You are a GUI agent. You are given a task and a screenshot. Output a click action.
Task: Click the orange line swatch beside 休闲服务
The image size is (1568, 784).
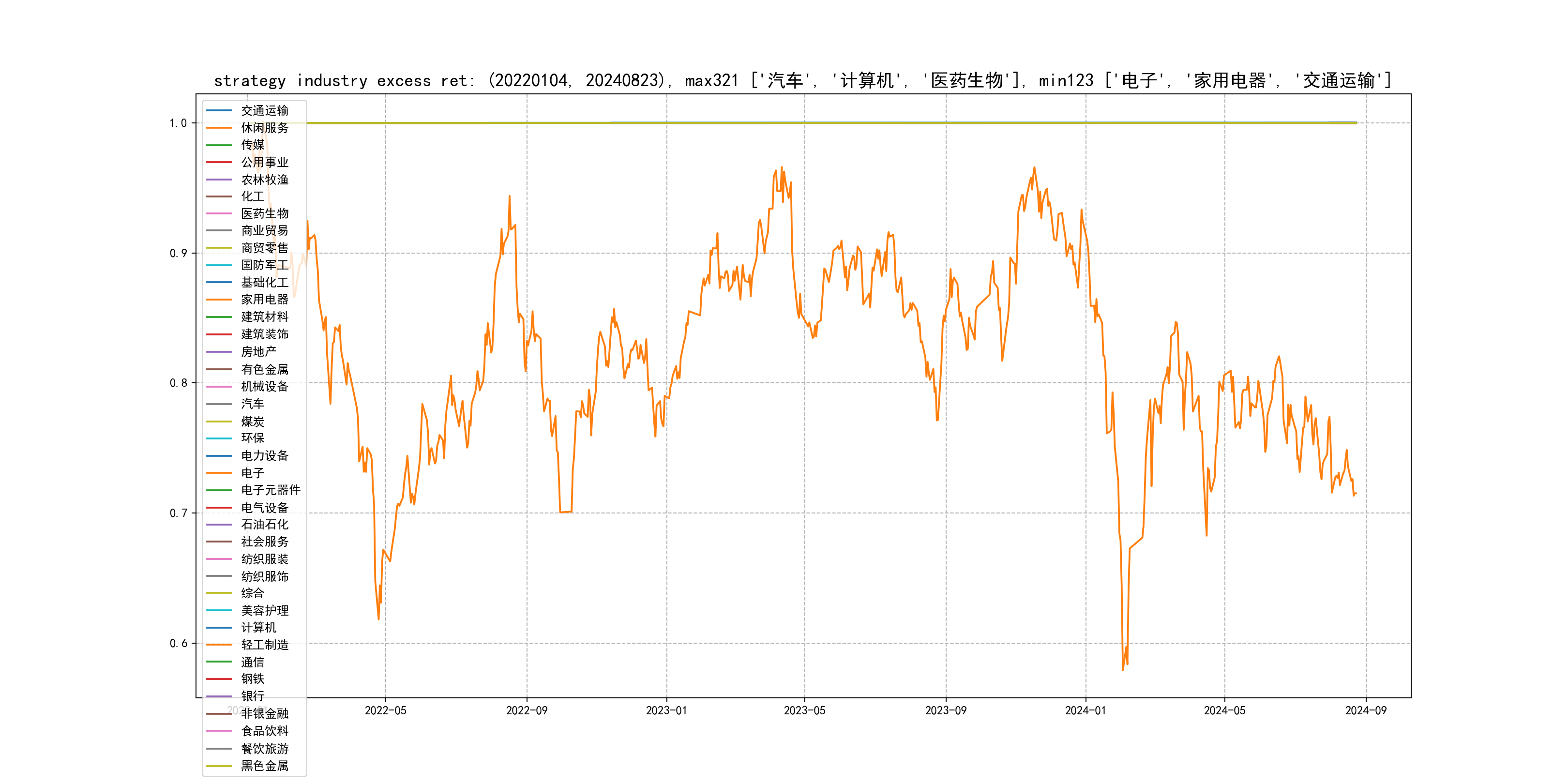click(219, 128)
